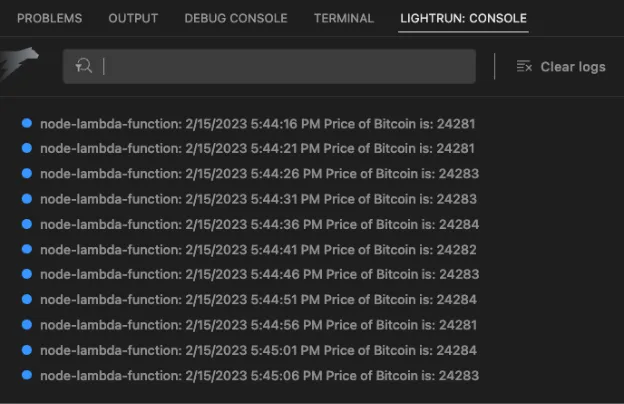Click the Lightrun logo icon
The width and height of the screenshot is (624, 404).
pyautogui.click(x=20, y=65)
